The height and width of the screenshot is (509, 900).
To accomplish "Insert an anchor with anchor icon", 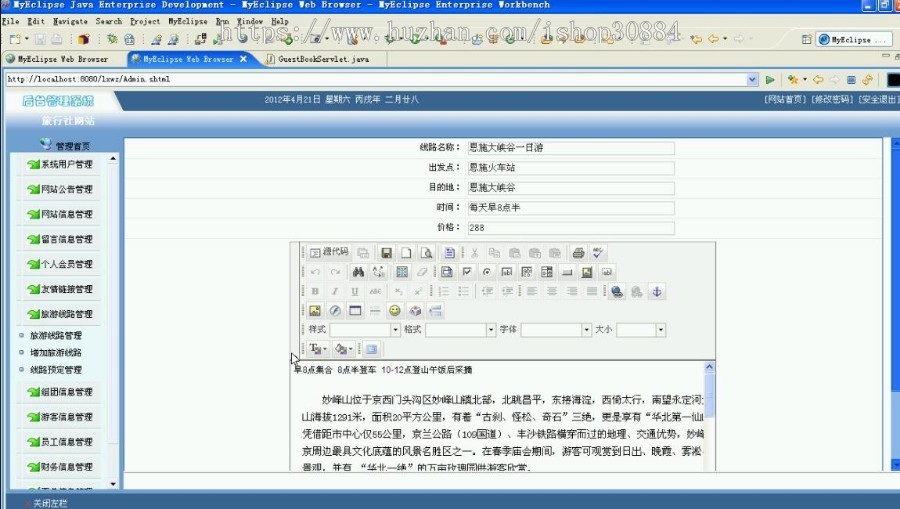I will [657, 292].
